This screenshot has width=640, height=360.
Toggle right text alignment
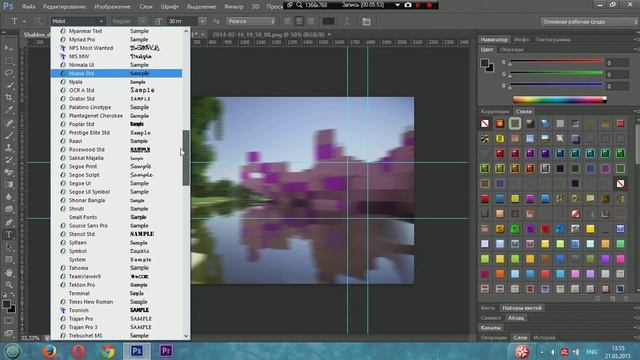pos(311,21)
